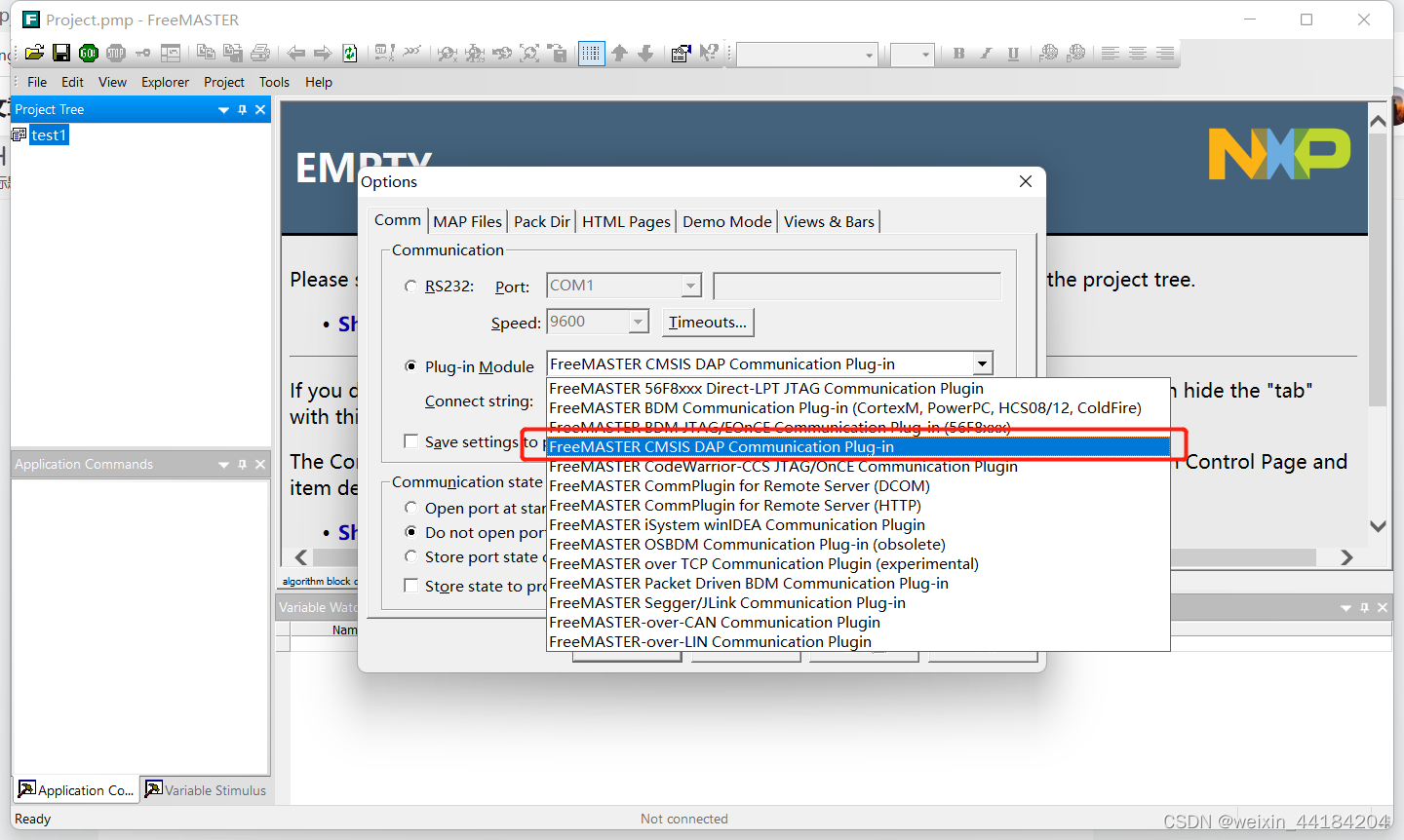Image resolution: width=1404 pixels, height=840 pixels.
Task: Open the Tools menu
Action: coord(274,82)
